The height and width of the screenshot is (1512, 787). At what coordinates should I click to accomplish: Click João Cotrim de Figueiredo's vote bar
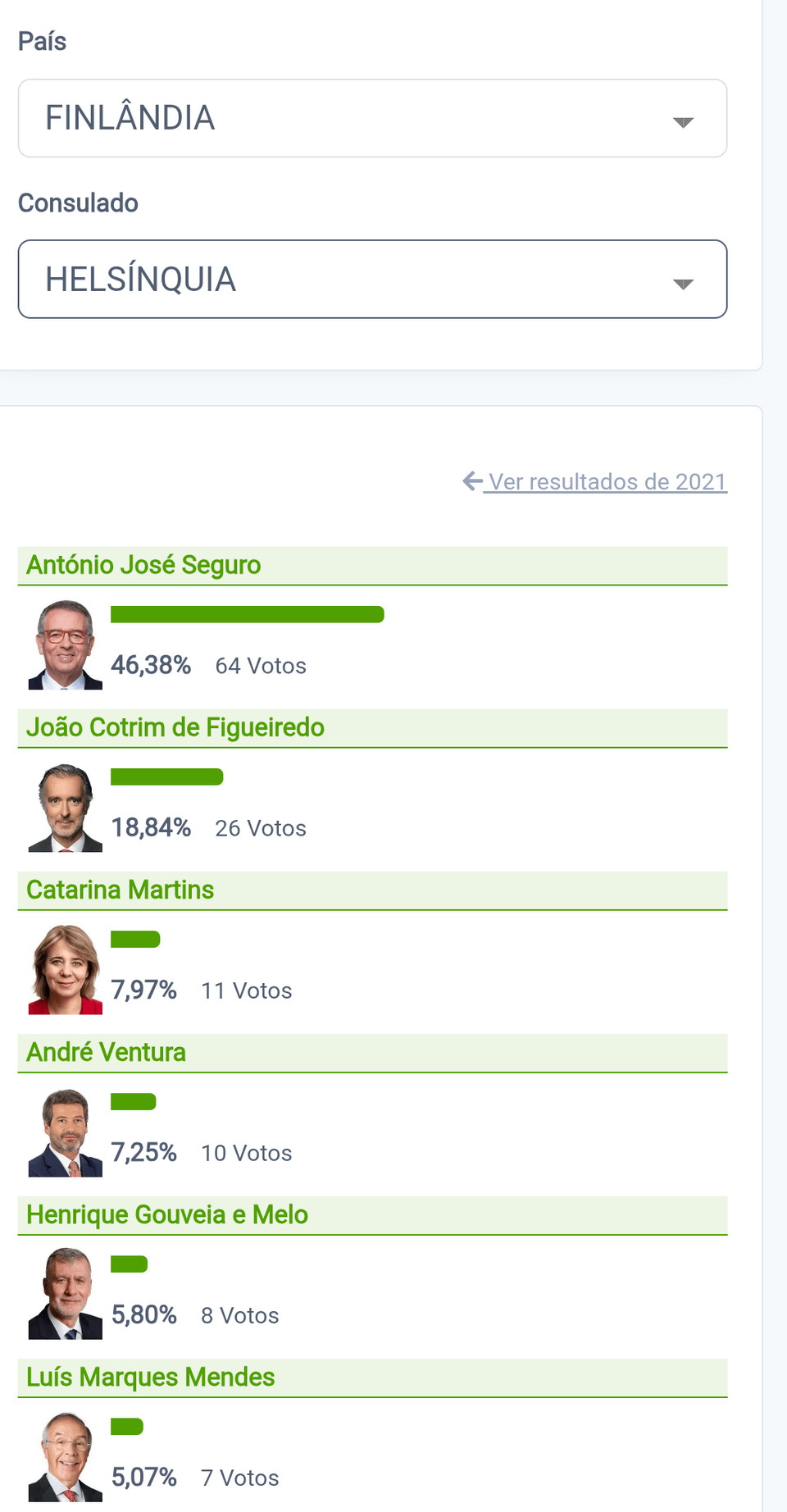[166, 776]
